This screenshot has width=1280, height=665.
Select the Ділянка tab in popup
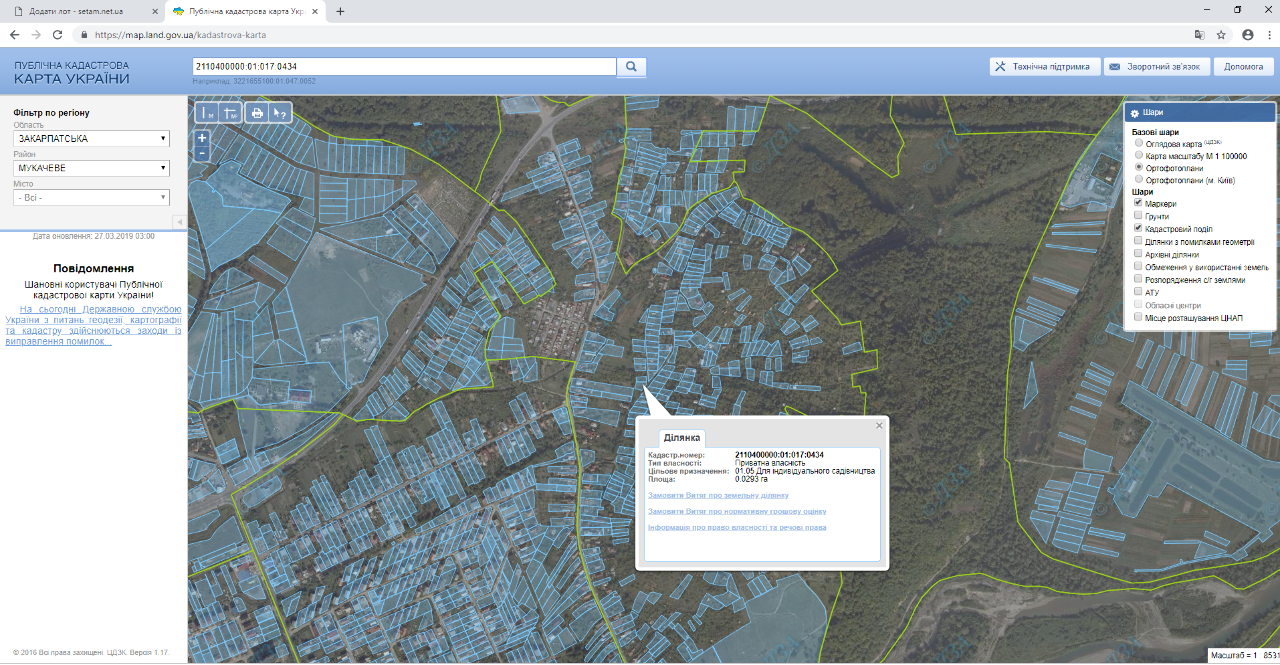coord(683,438)
